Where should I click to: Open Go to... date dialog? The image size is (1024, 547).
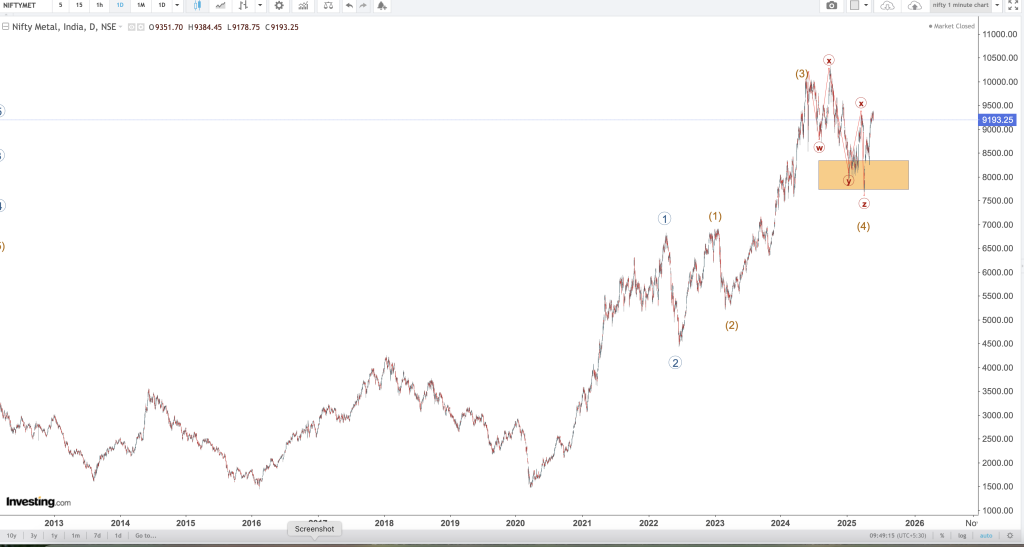click(x=146, y=536)
